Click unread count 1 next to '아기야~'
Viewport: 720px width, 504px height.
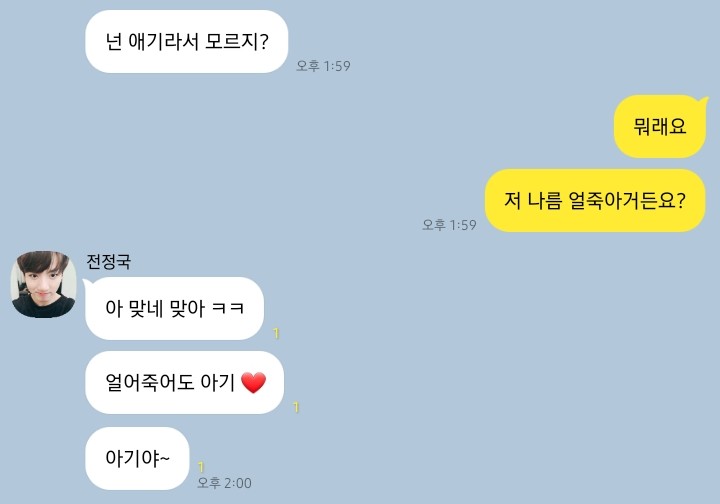(x=201, y=467)
